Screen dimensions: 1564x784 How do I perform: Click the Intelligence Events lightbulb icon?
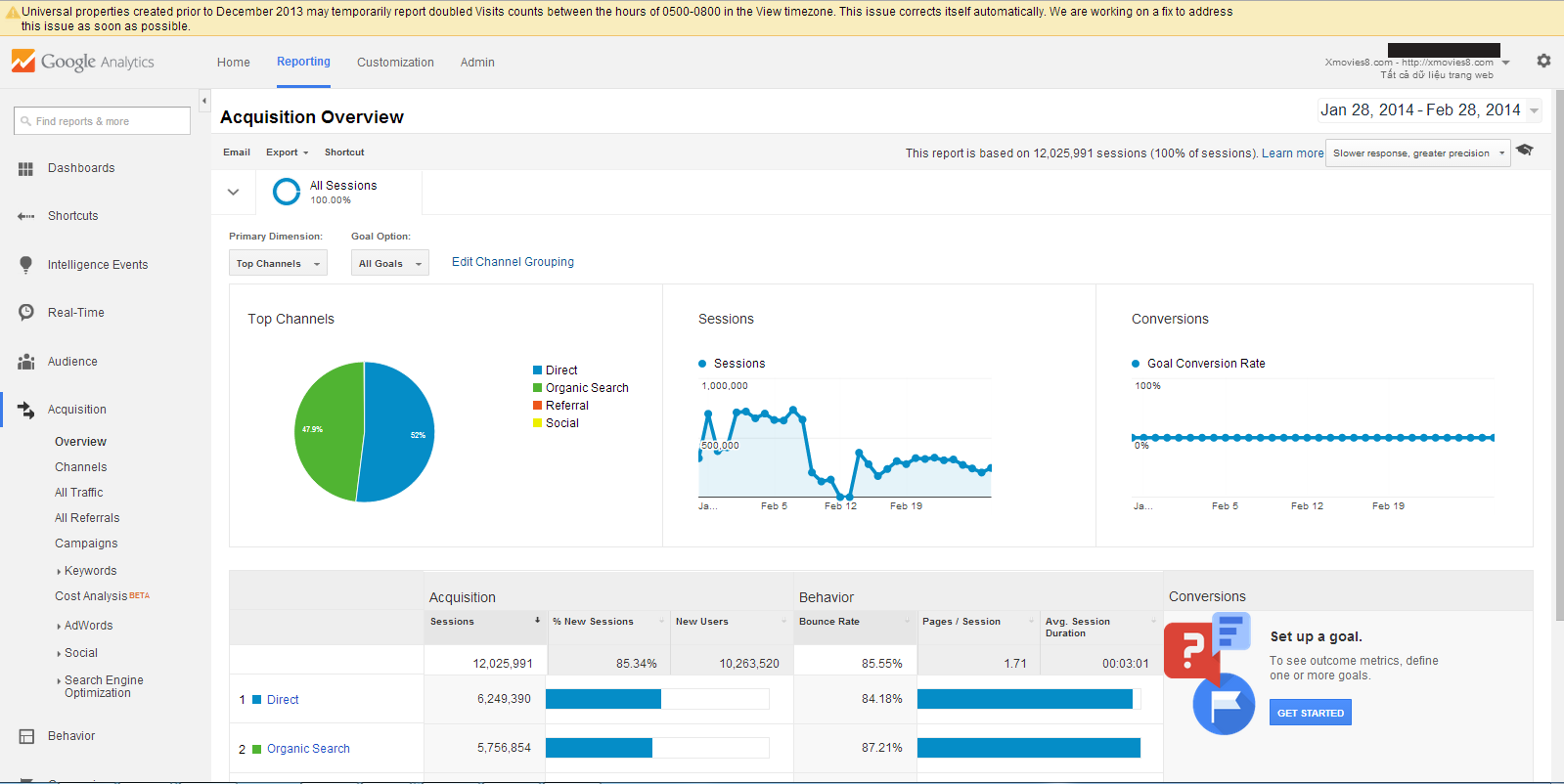(x=25, y=265)
